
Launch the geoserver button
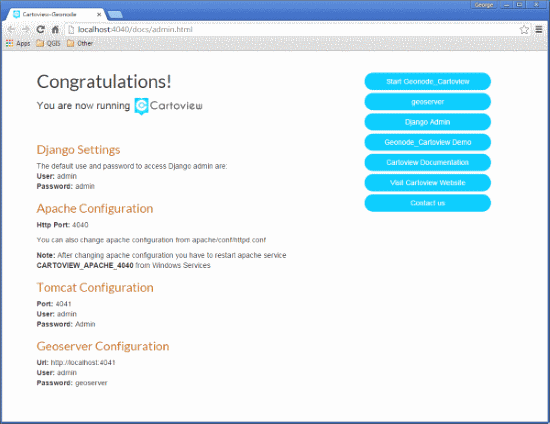point(428,102)
